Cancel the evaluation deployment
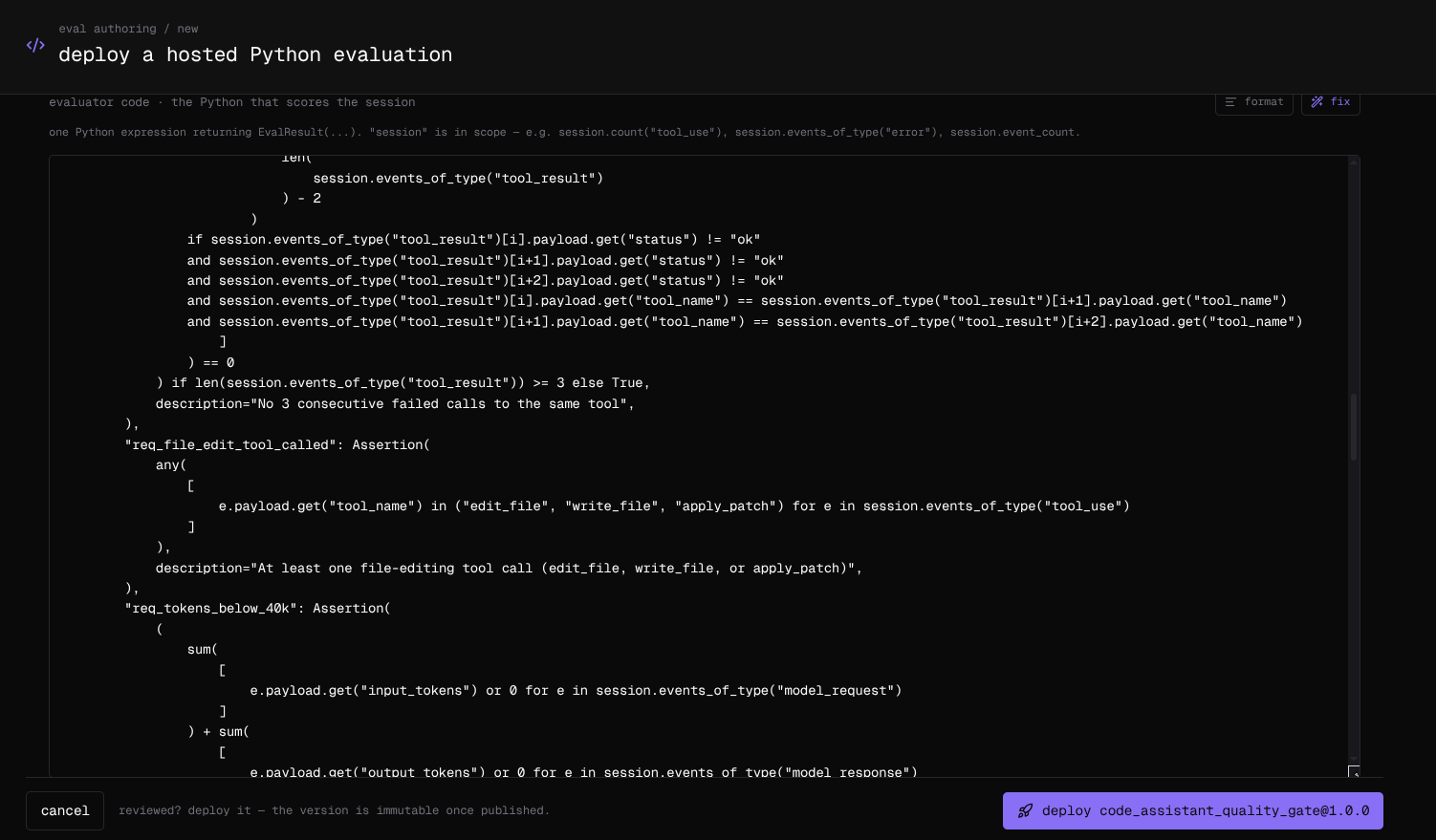Screen dimensions: 1436x840 point(65,810)
